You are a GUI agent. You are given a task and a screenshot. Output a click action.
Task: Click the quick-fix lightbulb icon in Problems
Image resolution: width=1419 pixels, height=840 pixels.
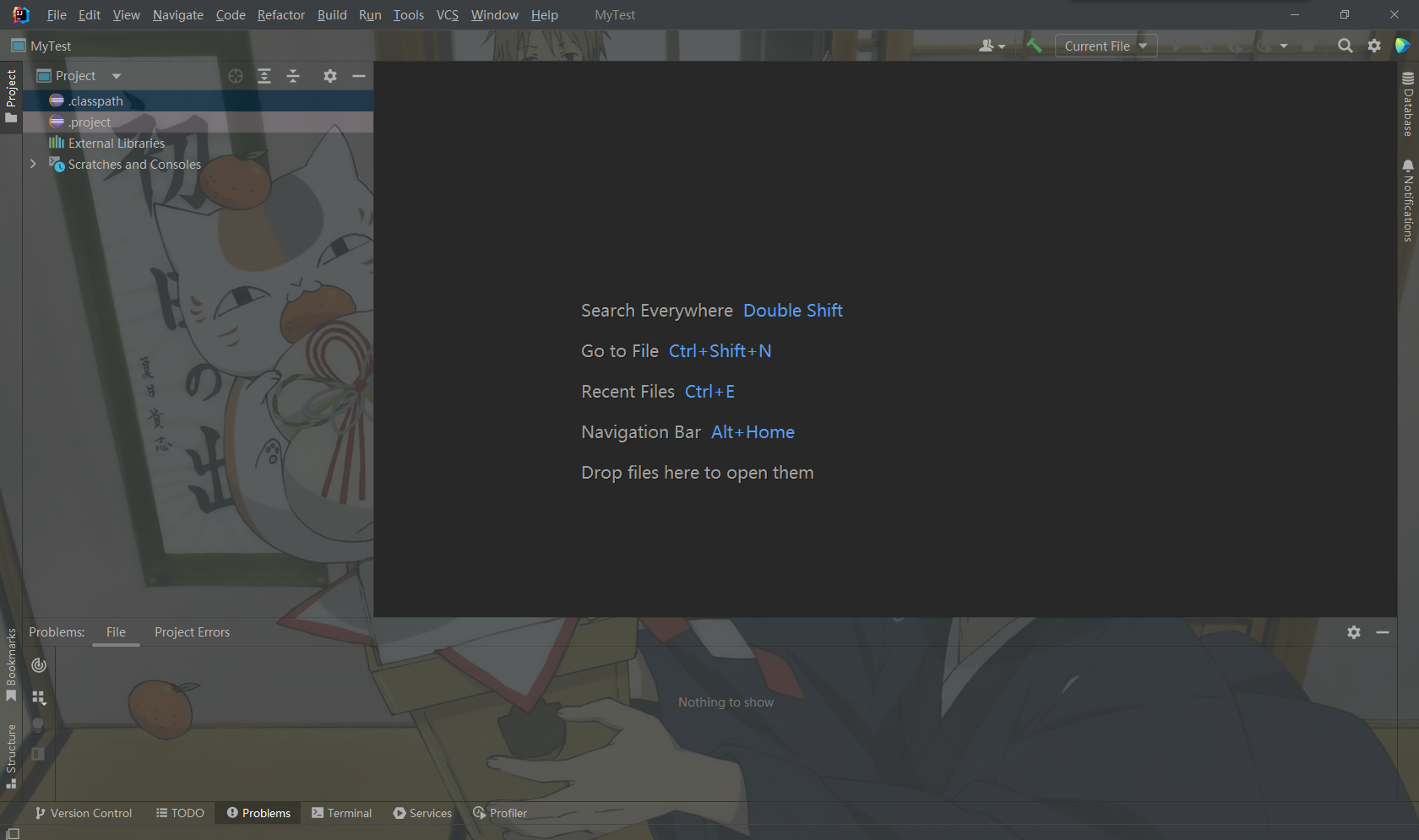coord(38,725)
